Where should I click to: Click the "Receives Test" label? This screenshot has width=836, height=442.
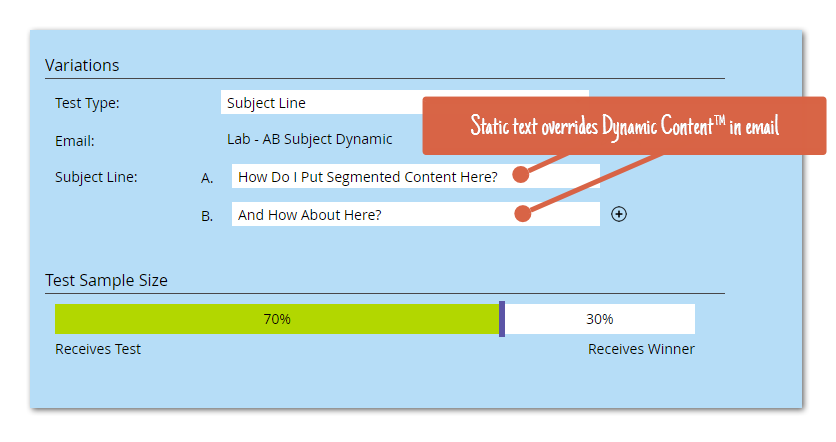(x=98, y=349)
